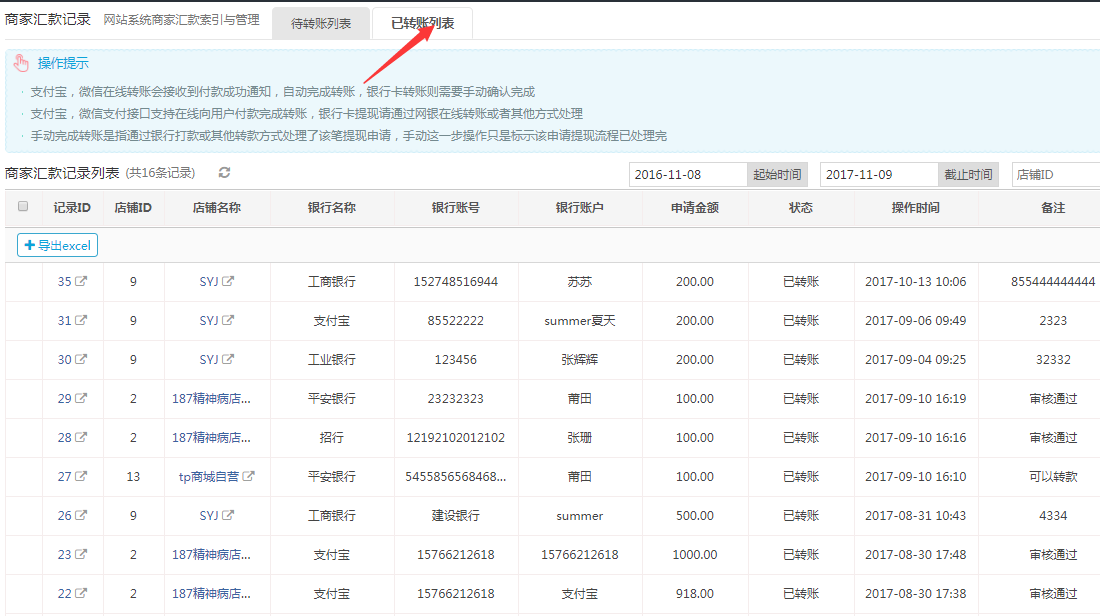Open end date field showing 2017-11-09

(x=879, y=175)
